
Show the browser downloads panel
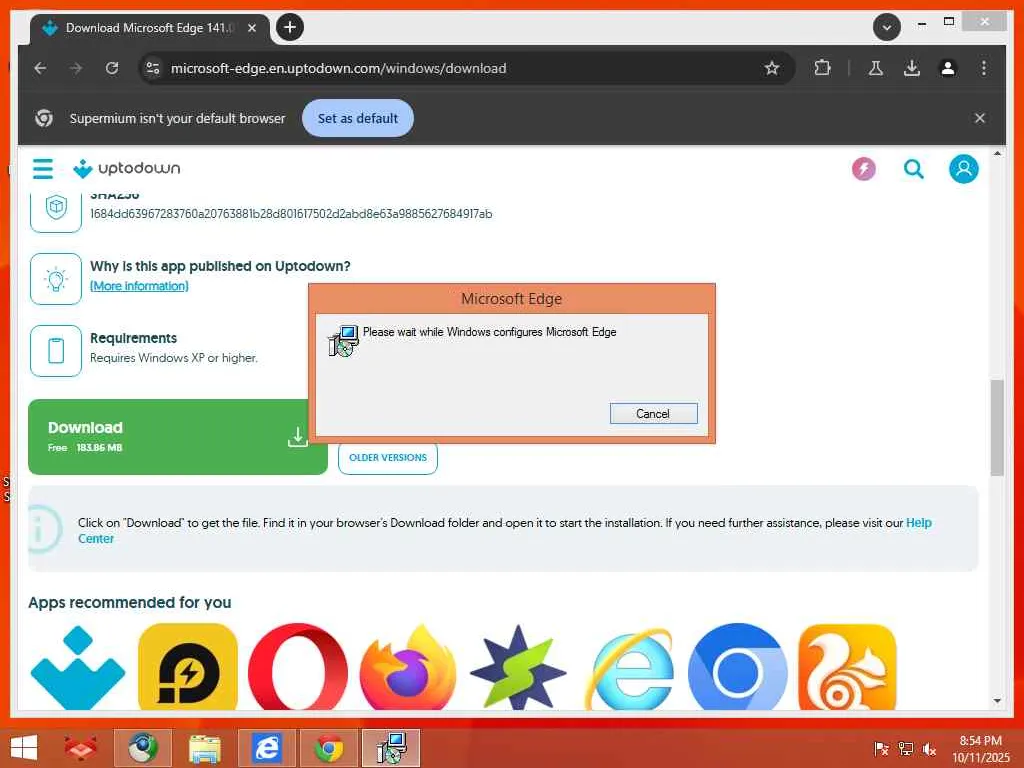click(912, 68)
